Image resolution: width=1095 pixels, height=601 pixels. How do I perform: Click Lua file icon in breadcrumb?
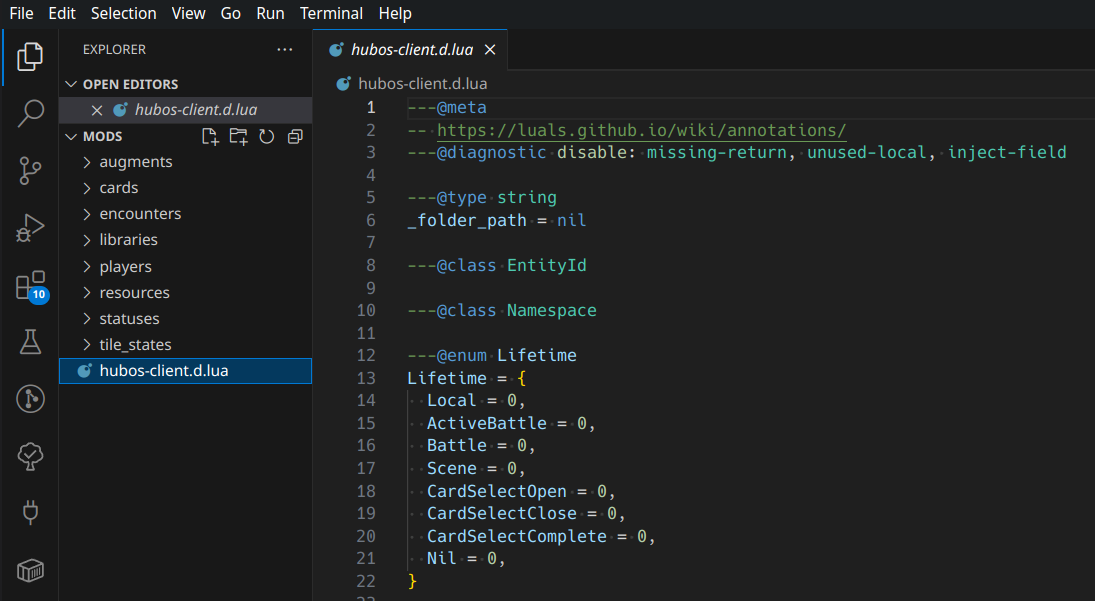click(x=343, y=84)
